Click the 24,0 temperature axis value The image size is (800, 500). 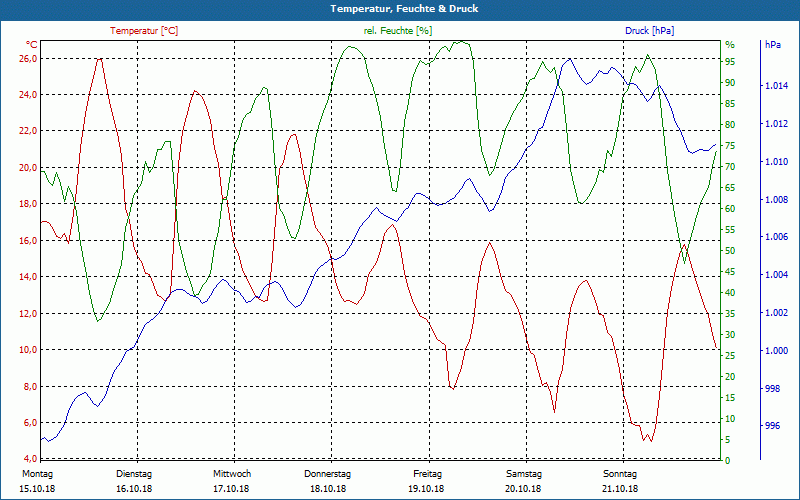pos(28,95)
